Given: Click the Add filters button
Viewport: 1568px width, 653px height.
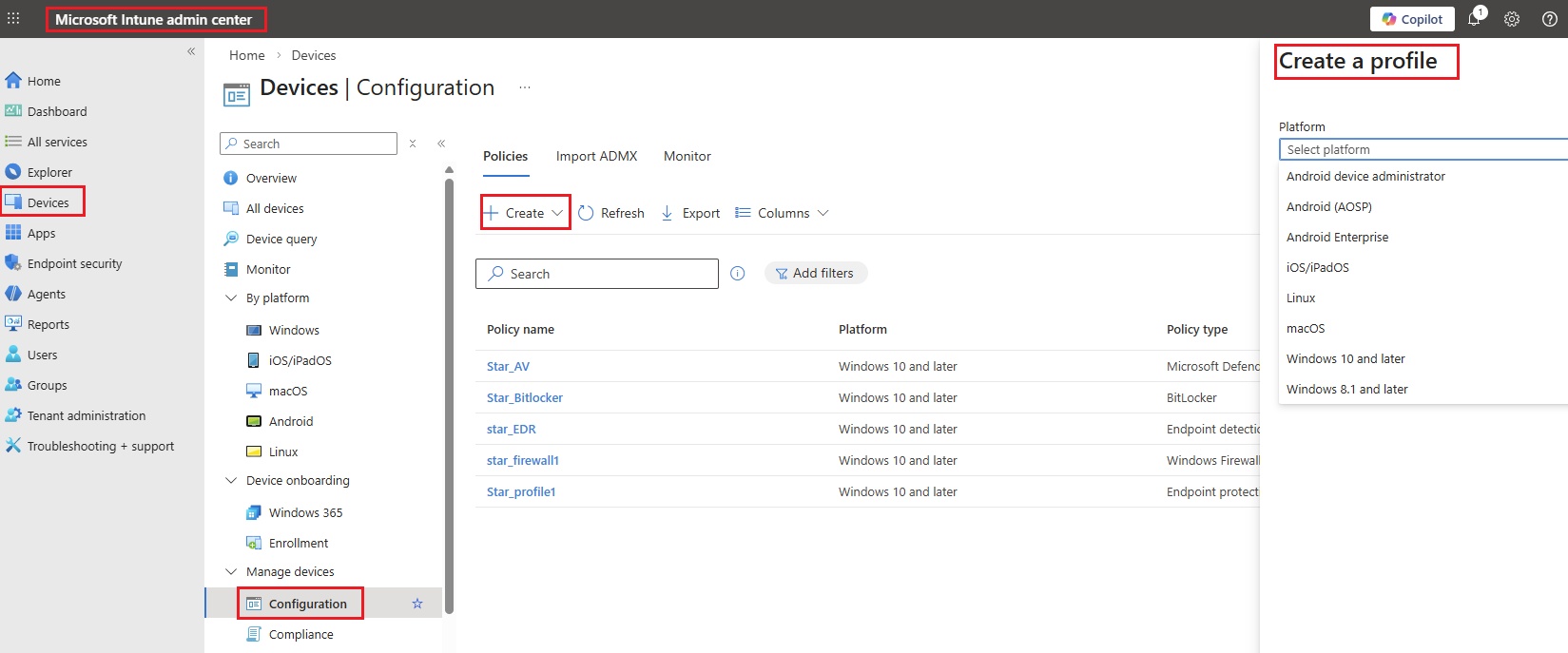Looking at the screenshot, I should point(815,273).
